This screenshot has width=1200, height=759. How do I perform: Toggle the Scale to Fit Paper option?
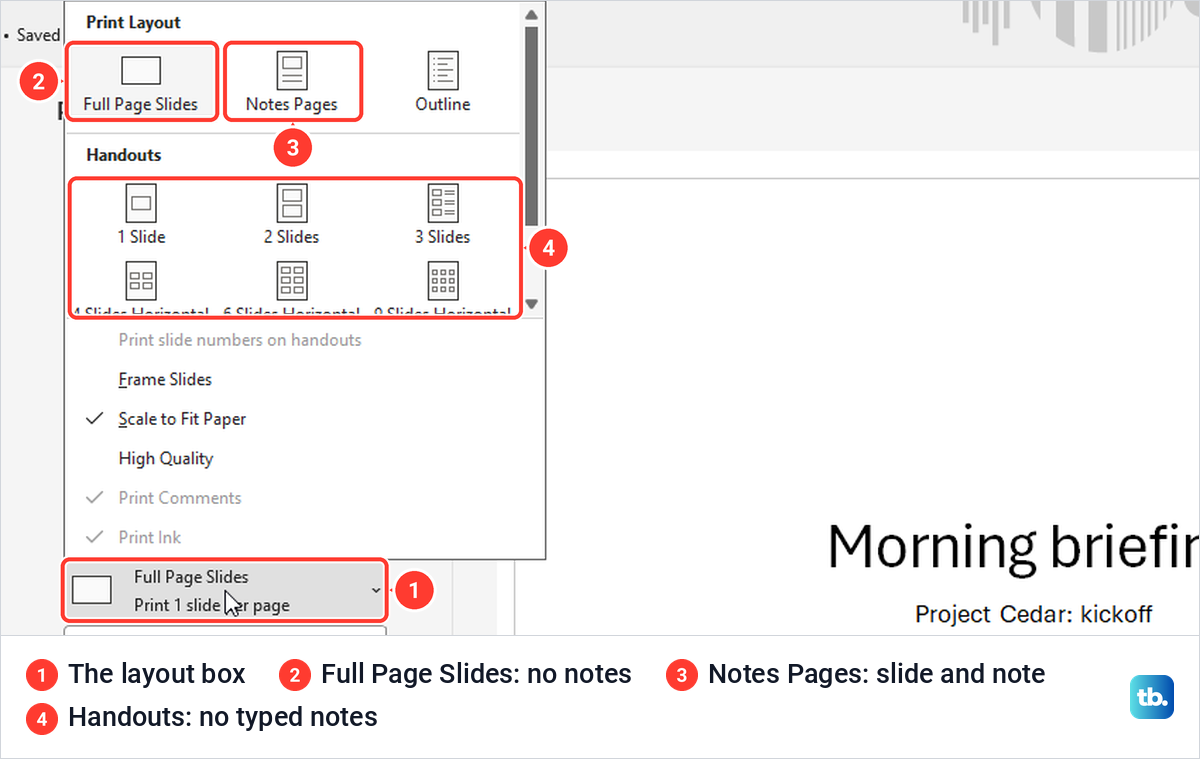tap(182, 419)
